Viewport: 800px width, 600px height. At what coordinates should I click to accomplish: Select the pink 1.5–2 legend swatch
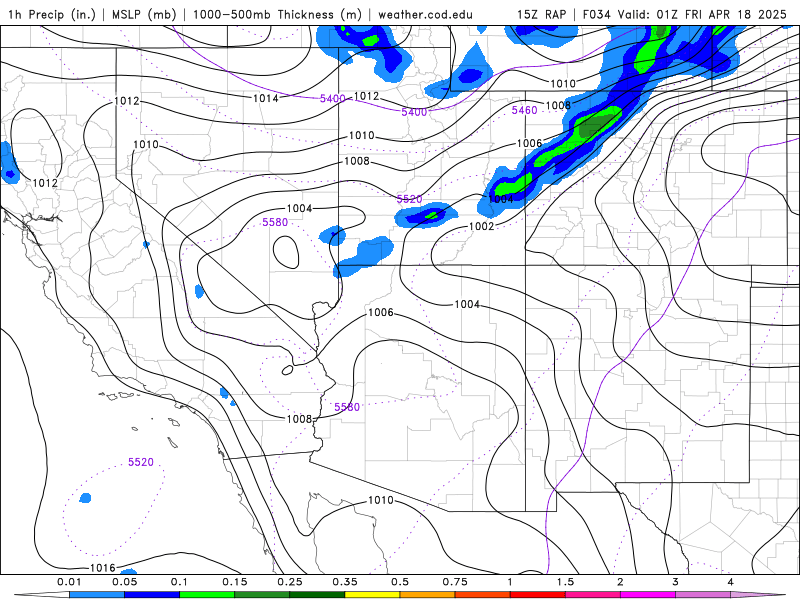(593, 595)
